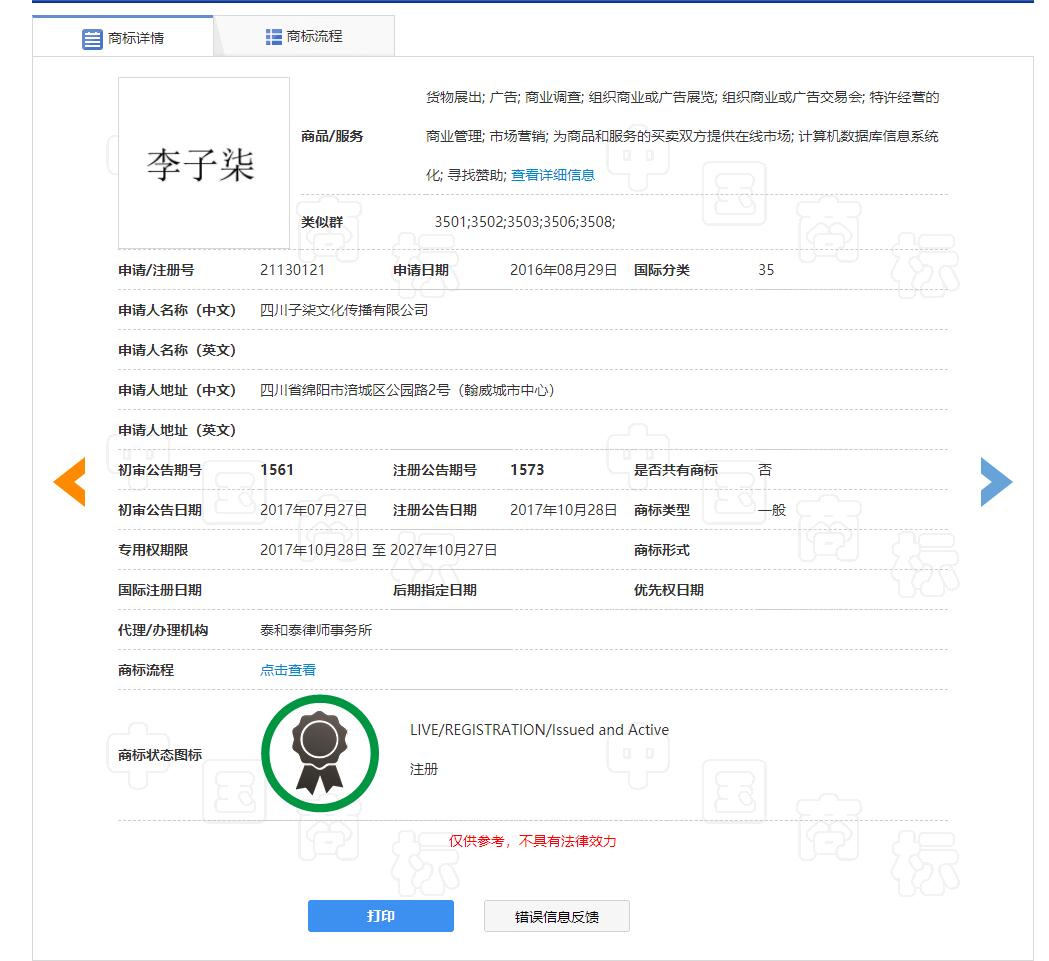The image size is (1049, 961).
Task: Open the 查看详细信息 link for goods/services
Action: pyautogui.click(x=552, y=175)
